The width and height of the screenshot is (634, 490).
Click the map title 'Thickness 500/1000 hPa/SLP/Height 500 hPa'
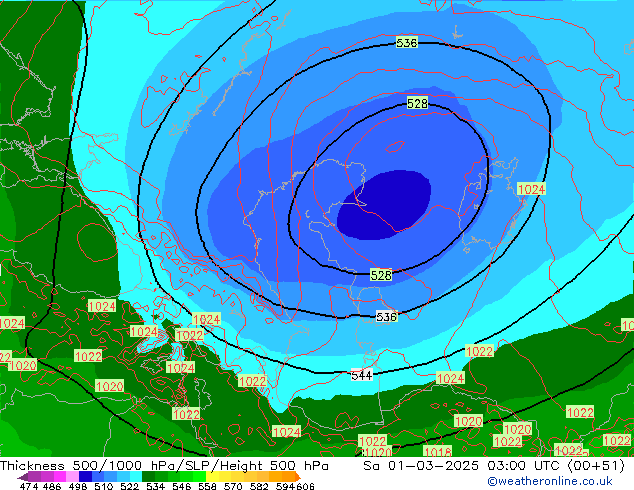[x=164, y=466]
